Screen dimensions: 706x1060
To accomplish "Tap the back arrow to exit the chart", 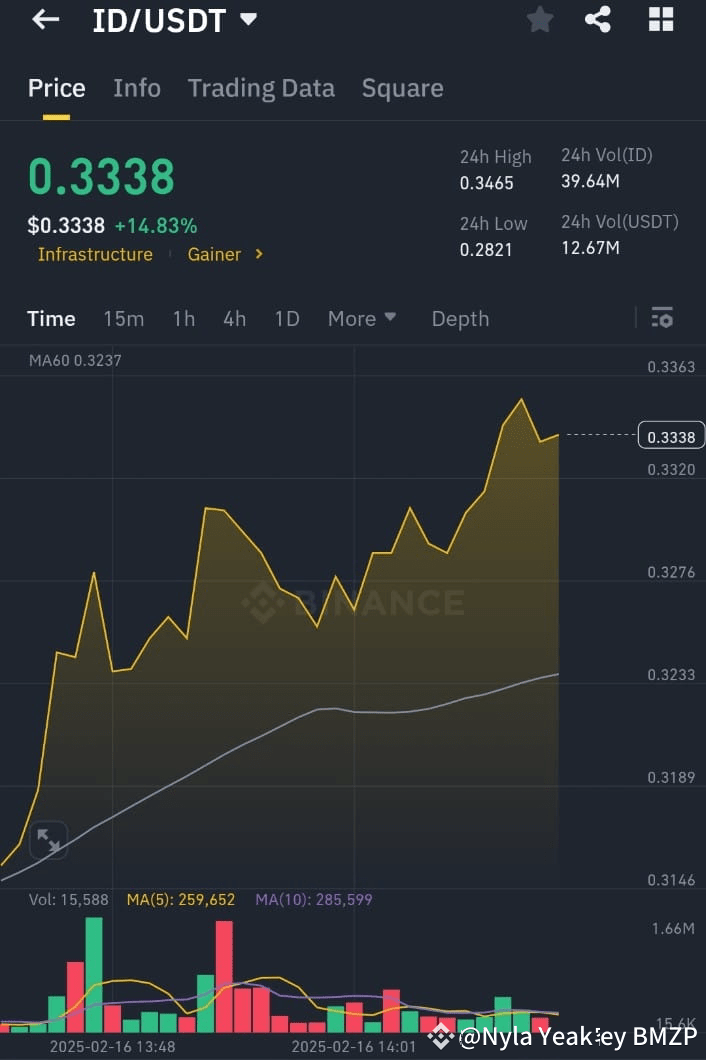I will [46, 19].
